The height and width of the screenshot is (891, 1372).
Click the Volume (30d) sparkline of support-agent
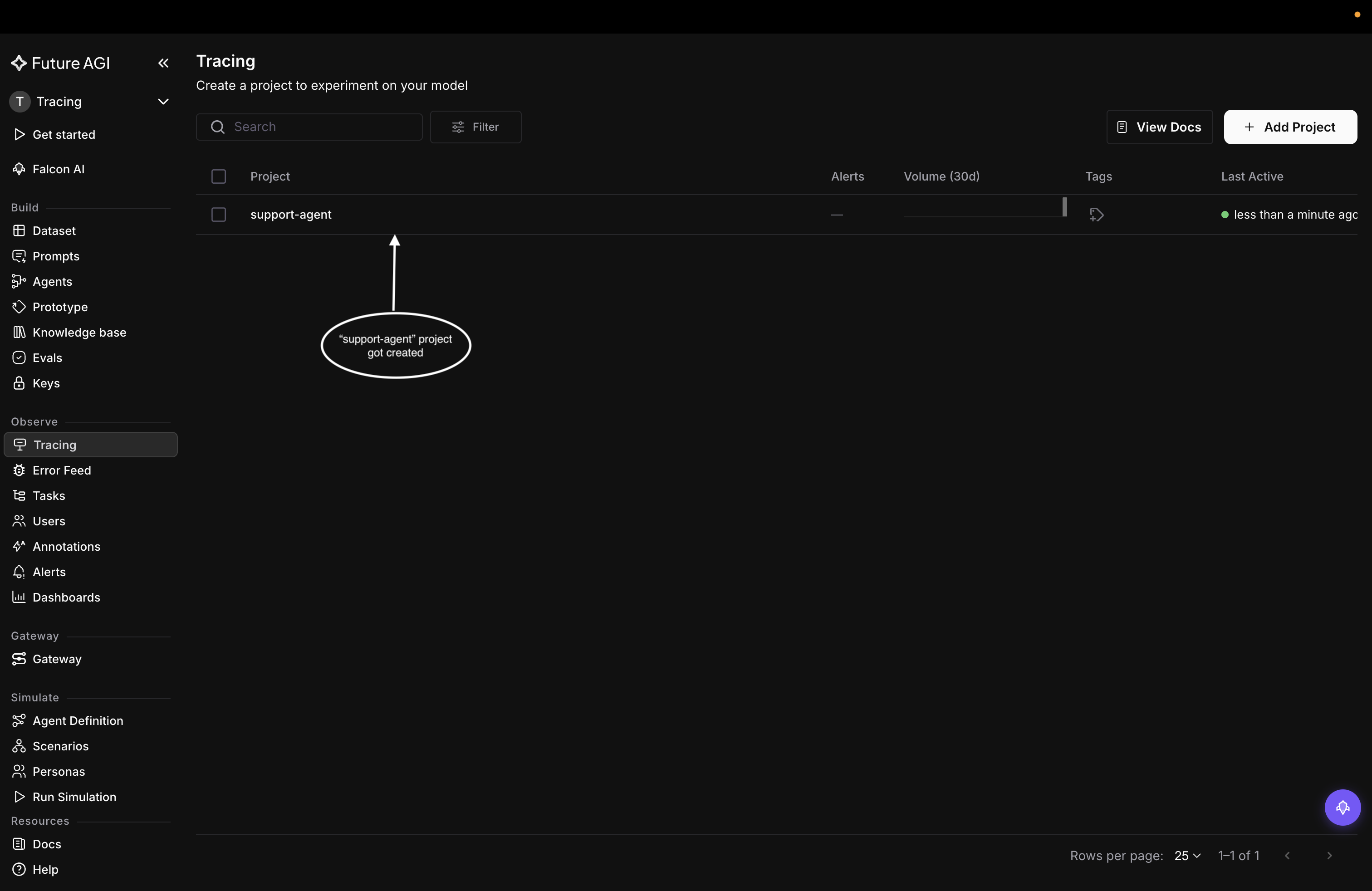pos(985,208)
